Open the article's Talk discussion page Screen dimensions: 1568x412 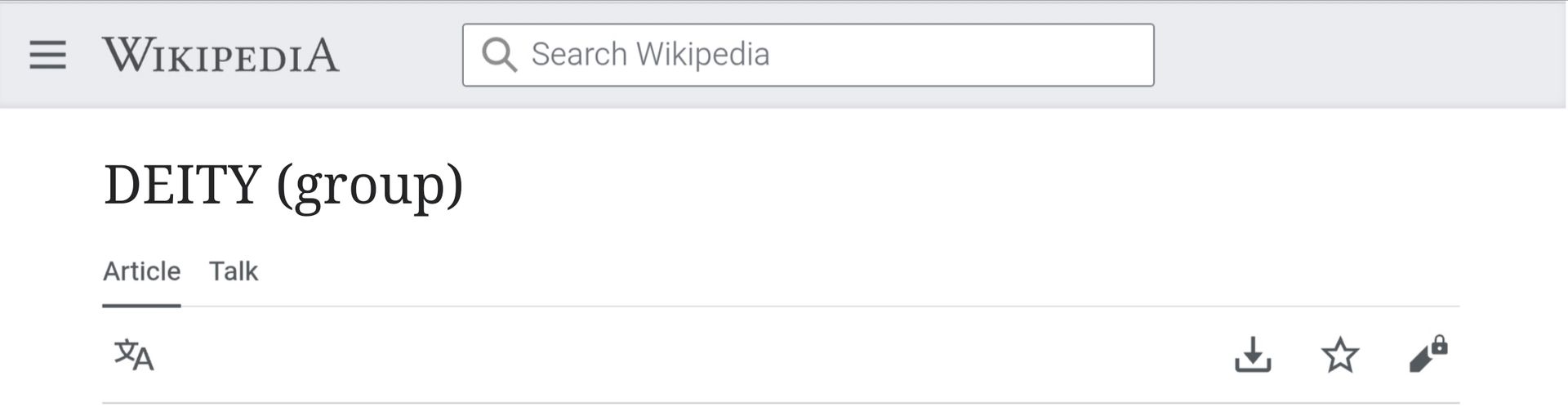tap(233, 271)
